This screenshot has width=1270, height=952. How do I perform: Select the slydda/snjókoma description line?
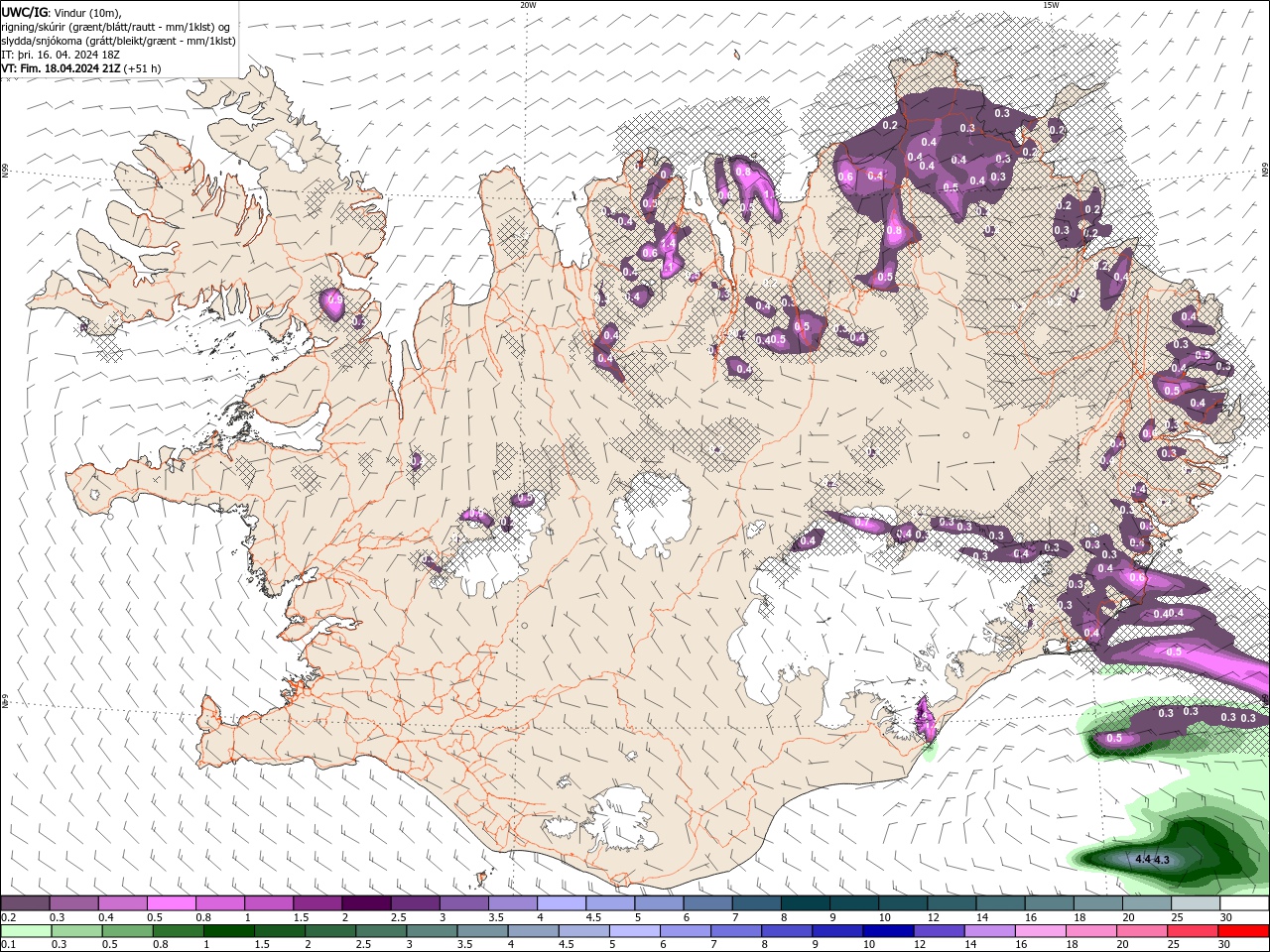119,41
